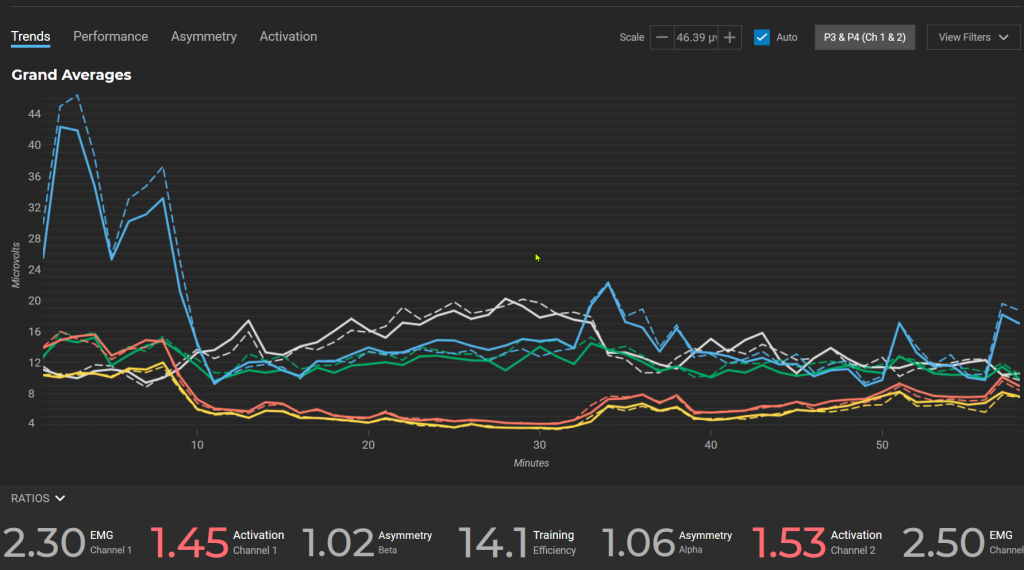
Task: Click the Activation Channel 2 value
Action: [817, 542]
